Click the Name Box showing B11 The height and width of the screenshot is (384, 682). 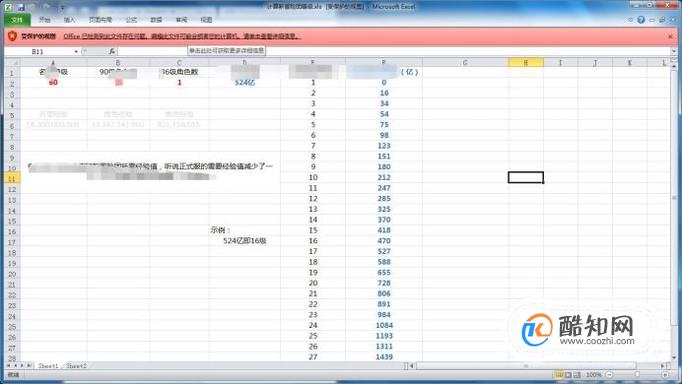pyautogui.click(x=38, y=51)
